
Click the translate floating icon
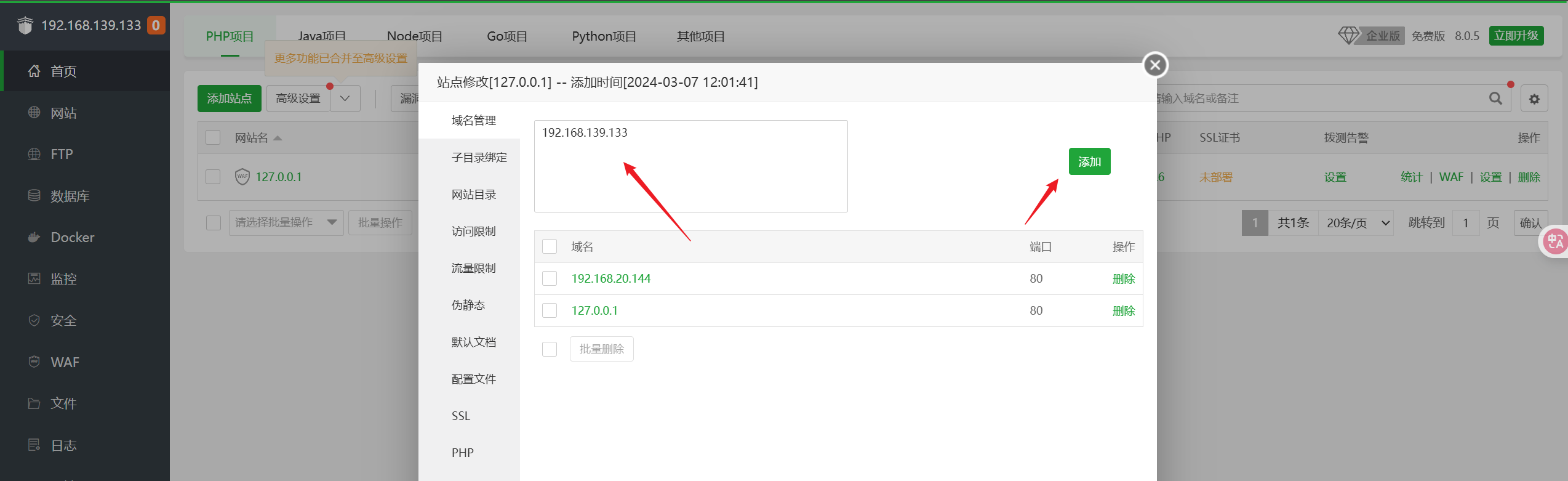click(1554, 241)
